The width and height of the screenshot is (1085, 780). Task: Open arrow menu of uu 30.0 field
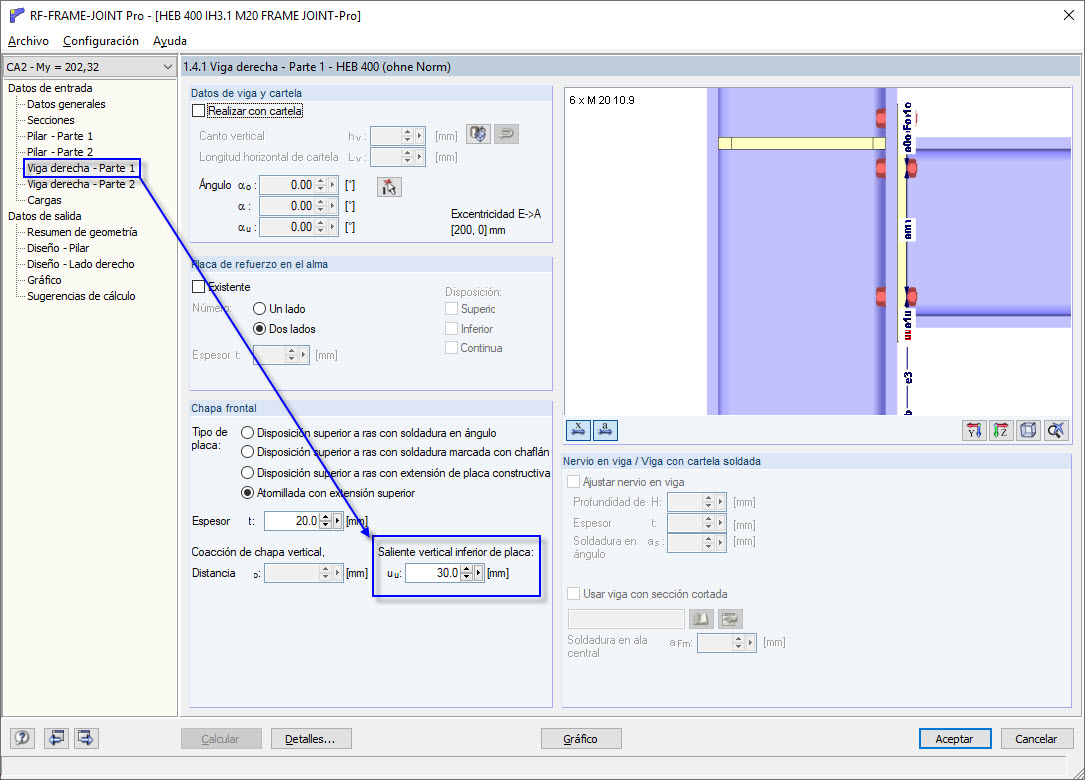coord(478,573)
